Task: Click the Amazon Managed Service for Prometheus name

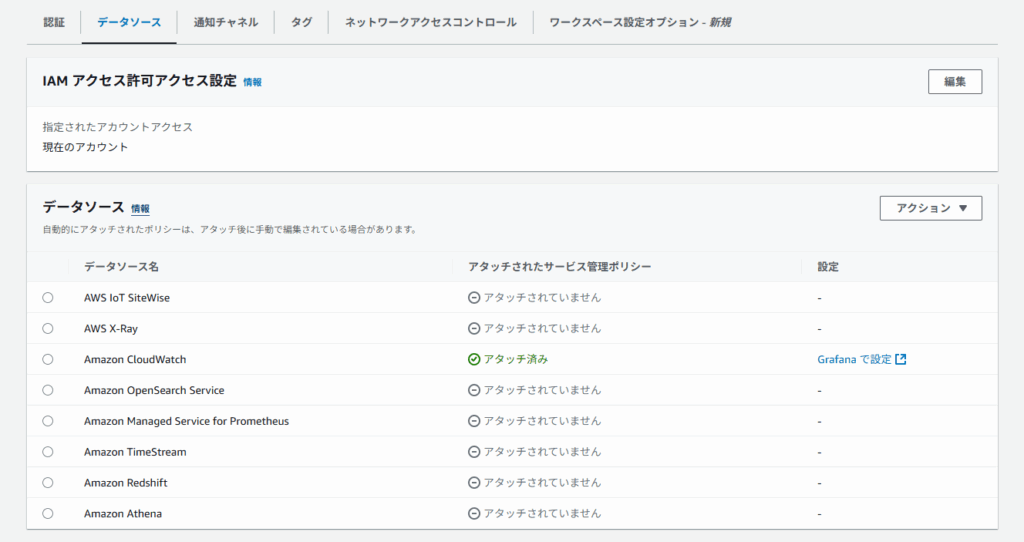Action: coord(187,421)
